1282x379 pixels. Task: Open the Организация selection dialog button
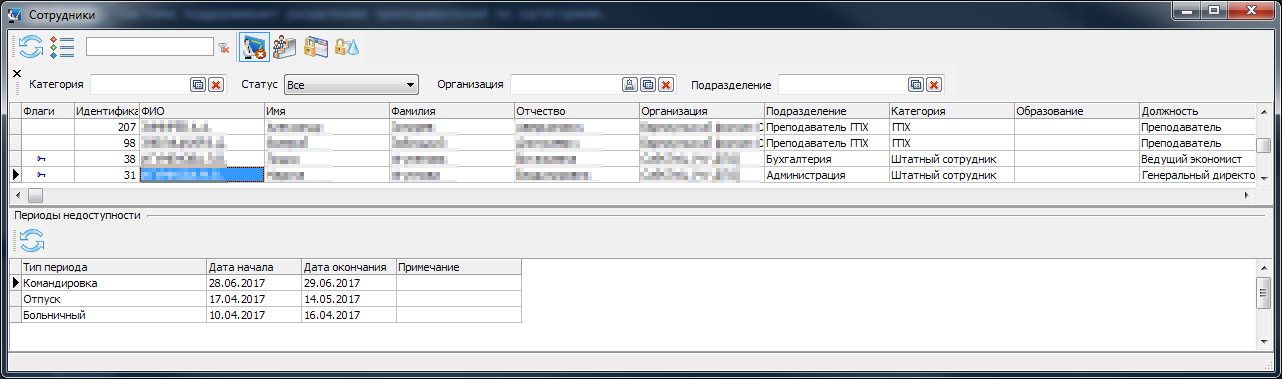coord(648,85)
